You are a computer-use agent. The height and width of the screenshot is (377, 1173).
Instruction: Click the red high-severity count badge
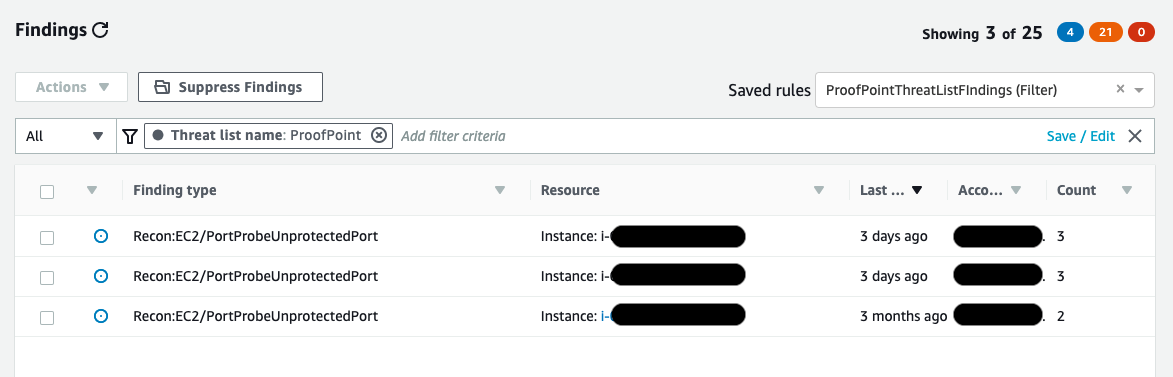[1142, 33]
